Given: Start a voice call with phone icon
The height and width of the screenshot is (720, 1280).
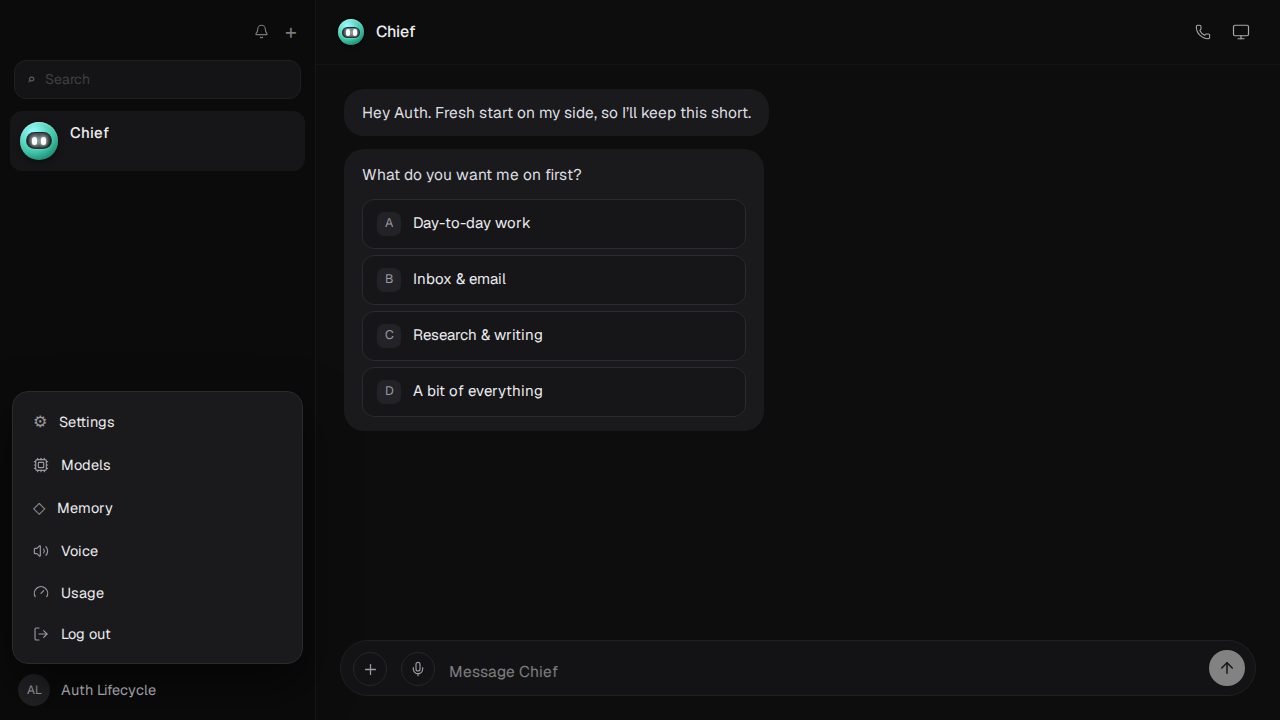Looking at the screenshot, I should [x=1203, y=32].
